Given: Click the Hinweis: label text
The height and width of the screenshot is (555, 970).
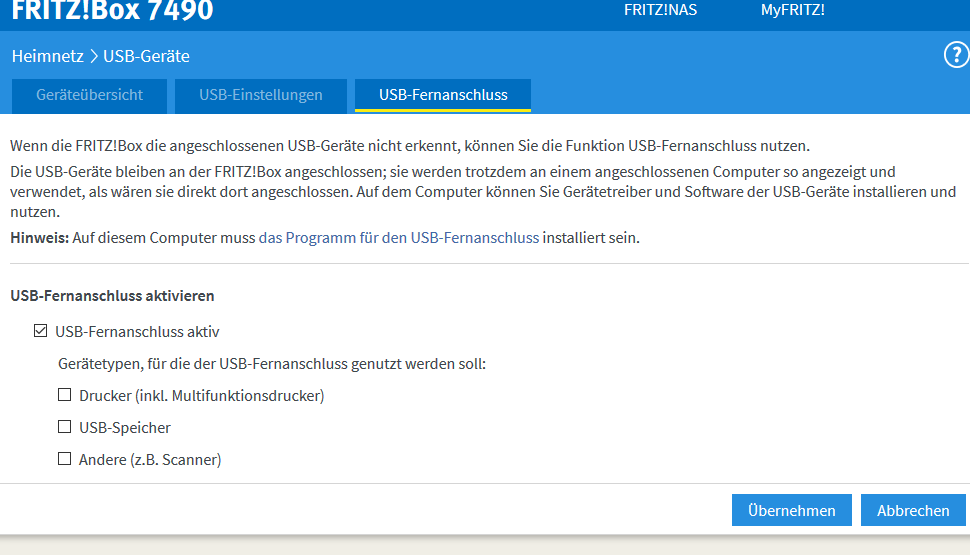Looking at the screenshot, I should (x=40, y=238).
